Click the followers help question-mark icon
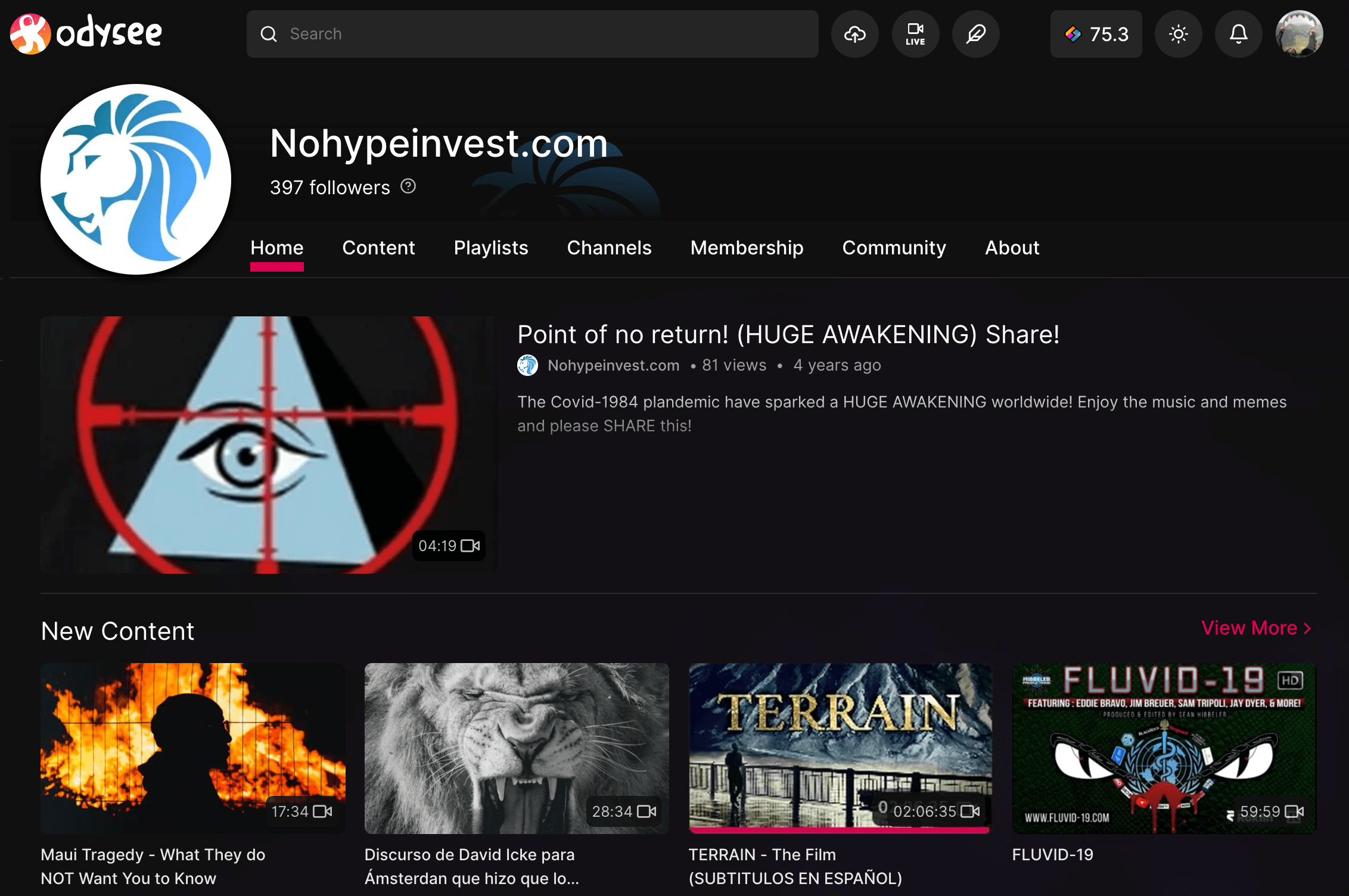Screen dimensions: 1349x896 point(408,186)
